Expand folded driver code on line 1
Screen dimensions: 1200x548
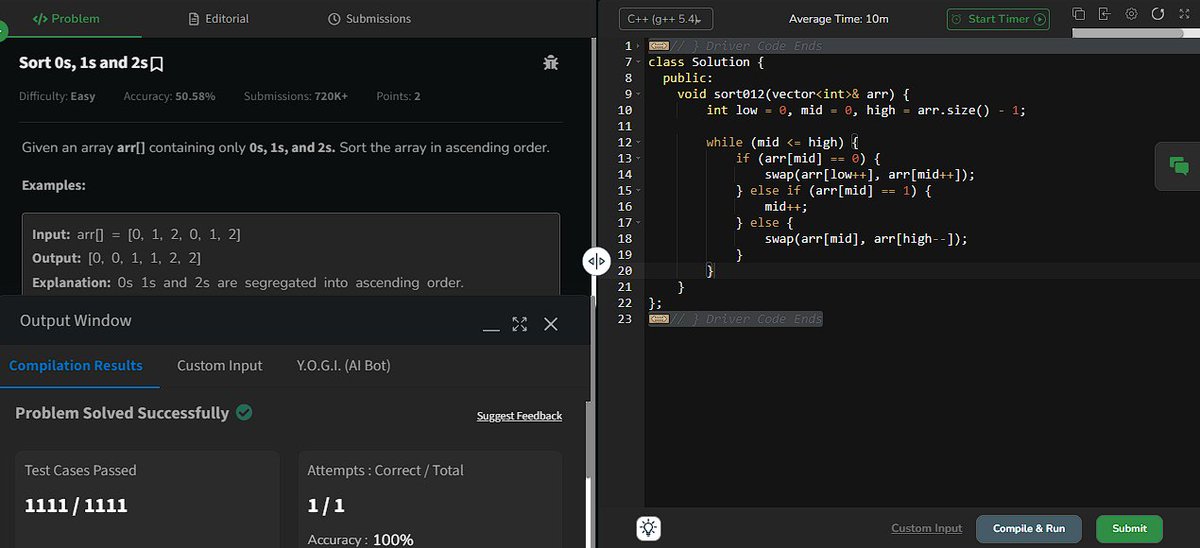click(659, 46)
